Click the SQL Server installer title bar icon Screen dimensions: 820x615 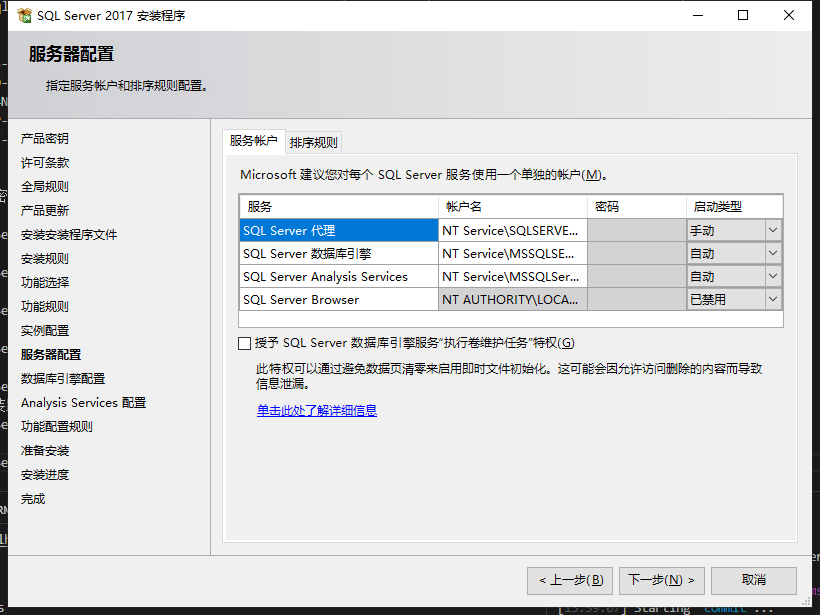click(x=24, y=16)
